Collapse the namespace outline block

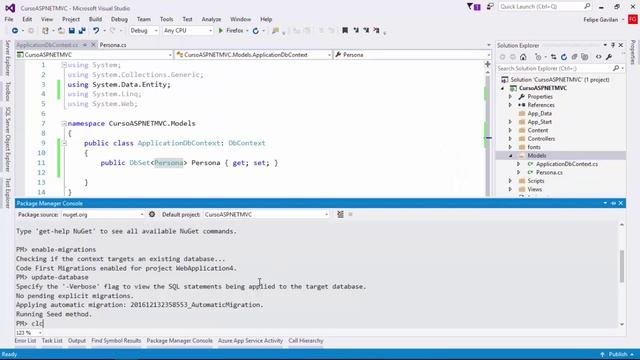pos(64,123)
